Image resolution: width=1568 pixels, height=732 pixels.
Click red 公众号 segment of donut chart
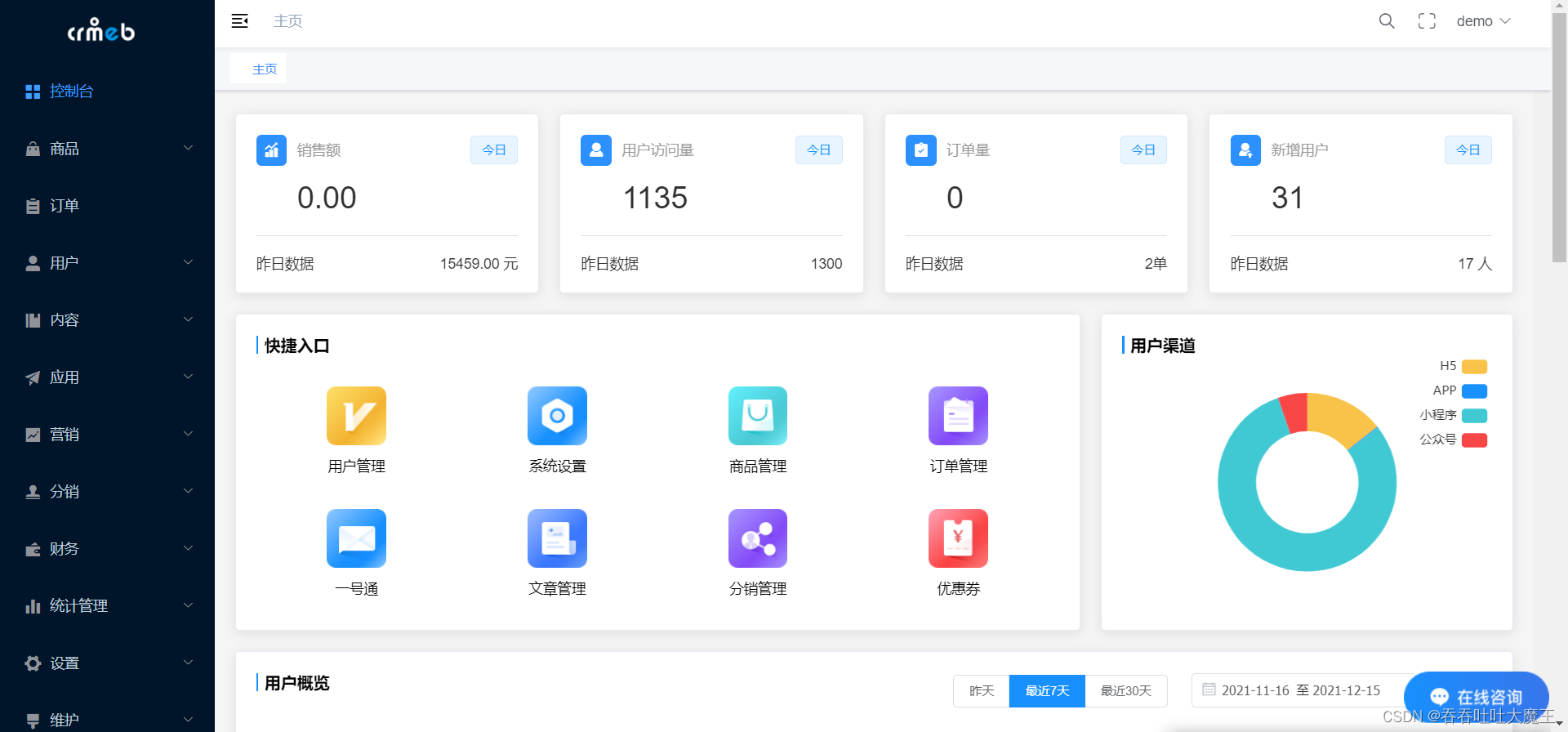coord(1294,412)
